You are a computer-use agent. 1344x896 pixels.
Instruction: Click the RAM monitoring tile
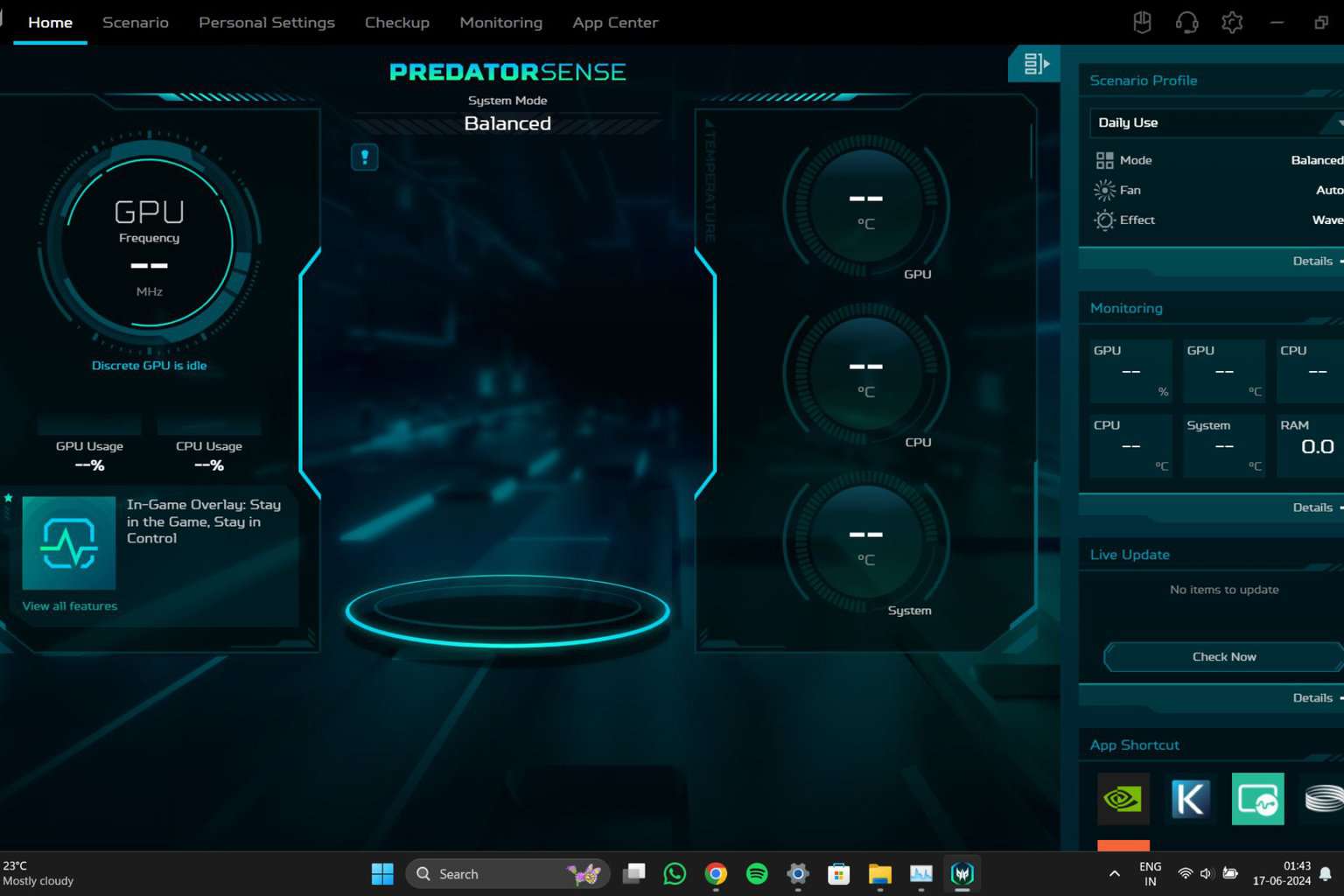click(1310, 445)
